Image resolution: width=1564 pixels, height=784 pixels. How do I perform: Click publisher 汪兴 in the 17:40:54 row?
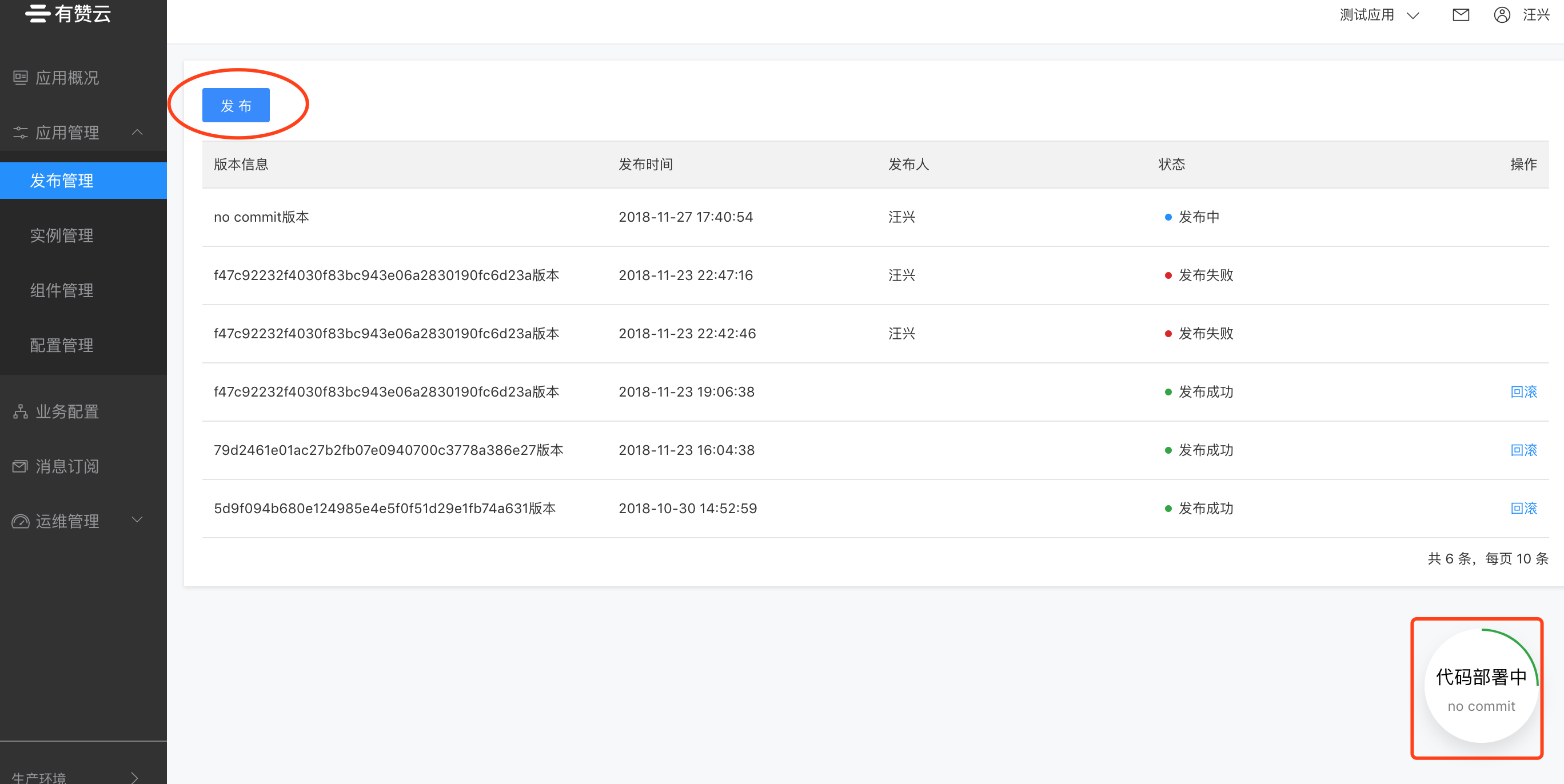coord(901,217)
